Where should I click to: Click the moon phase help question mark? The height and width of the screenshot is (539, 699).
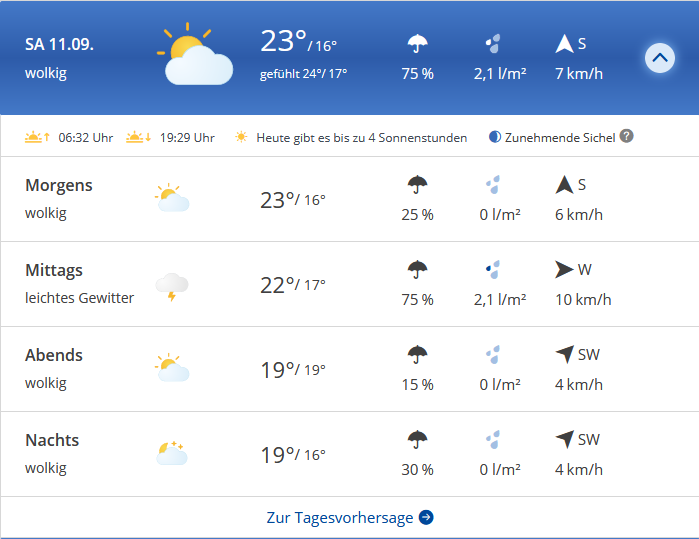tap(626, 136)
